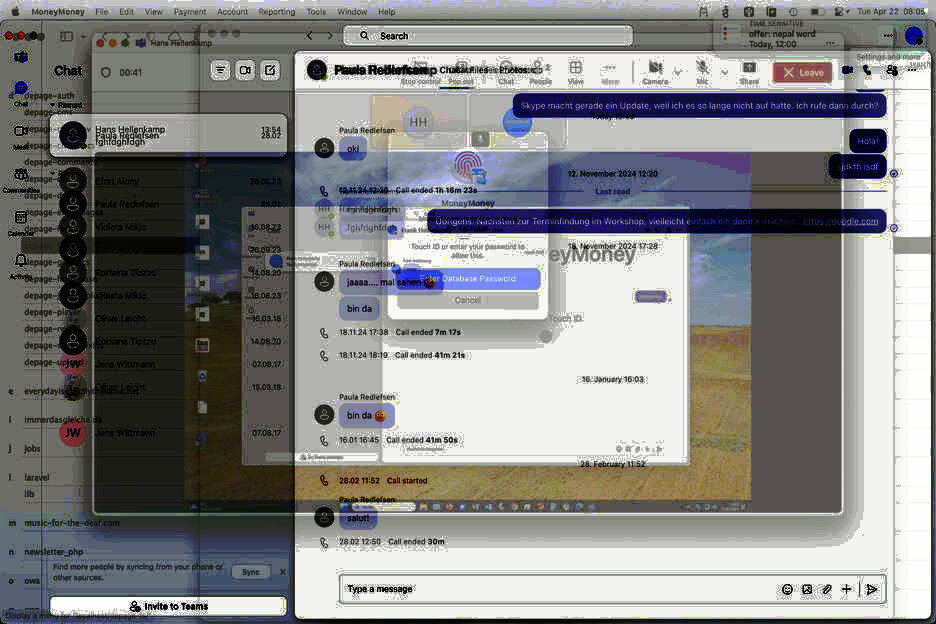The width and height of the screenshot is (936, 624).
Task: Open the Reporting menu
Action: [276, 11]
